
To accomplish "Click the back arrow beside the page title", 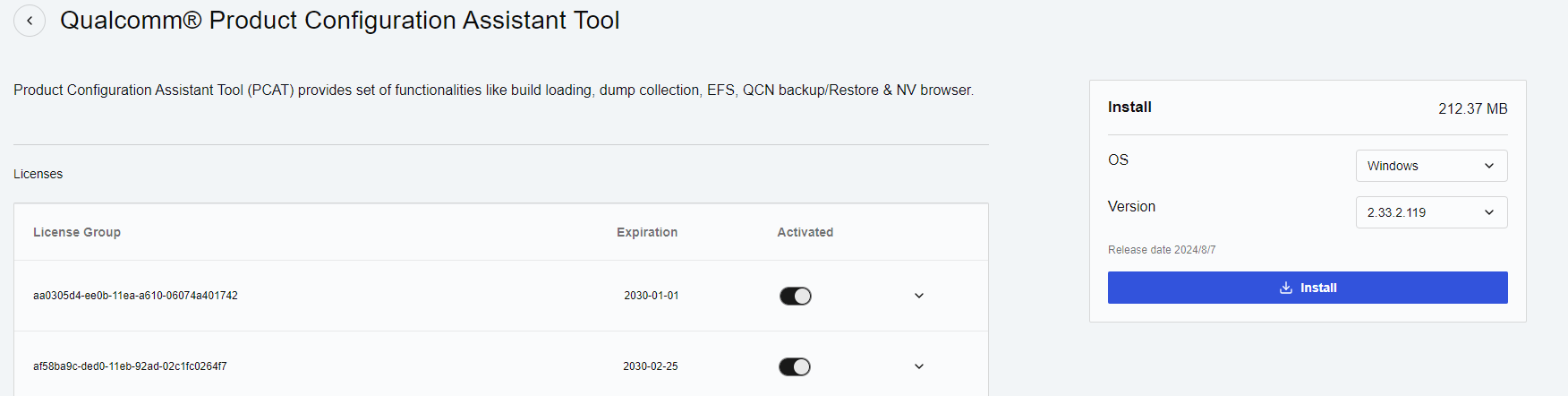I will 30,21.
